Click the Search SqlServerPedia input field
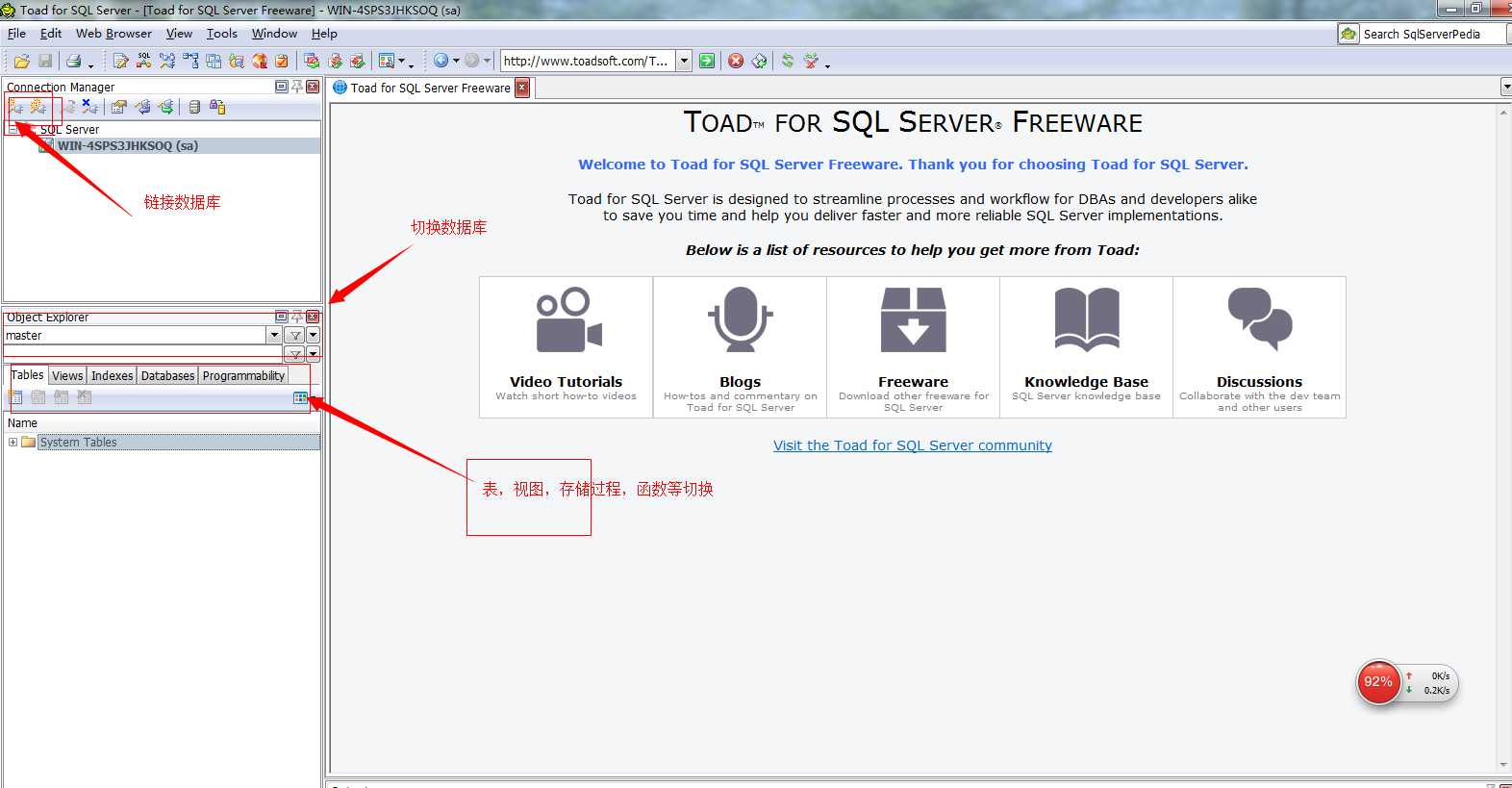Screen dimensions: 1512x788 (1432, 34)
